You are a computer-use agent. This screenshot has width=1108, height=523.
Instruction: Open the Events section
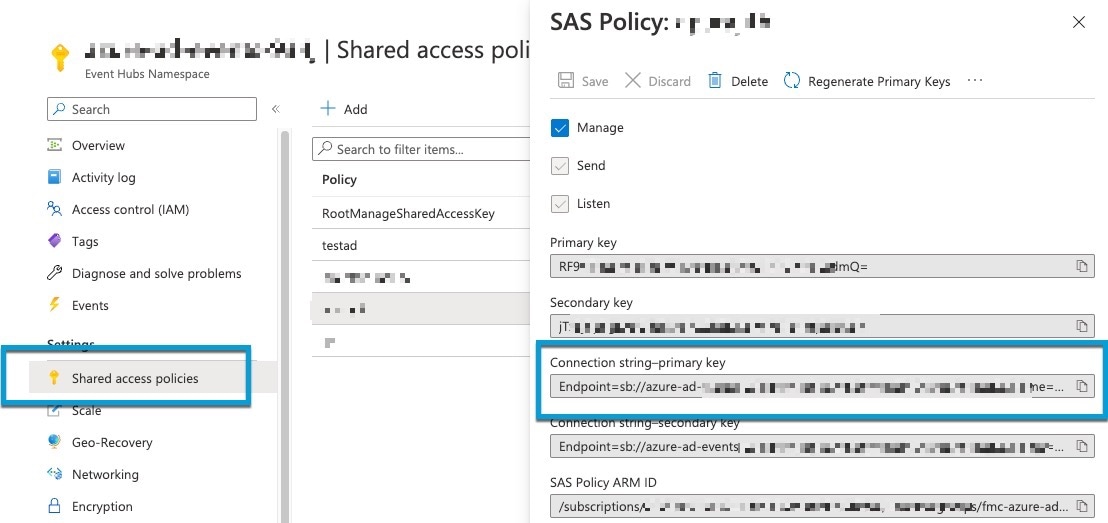tap(90, 305)
